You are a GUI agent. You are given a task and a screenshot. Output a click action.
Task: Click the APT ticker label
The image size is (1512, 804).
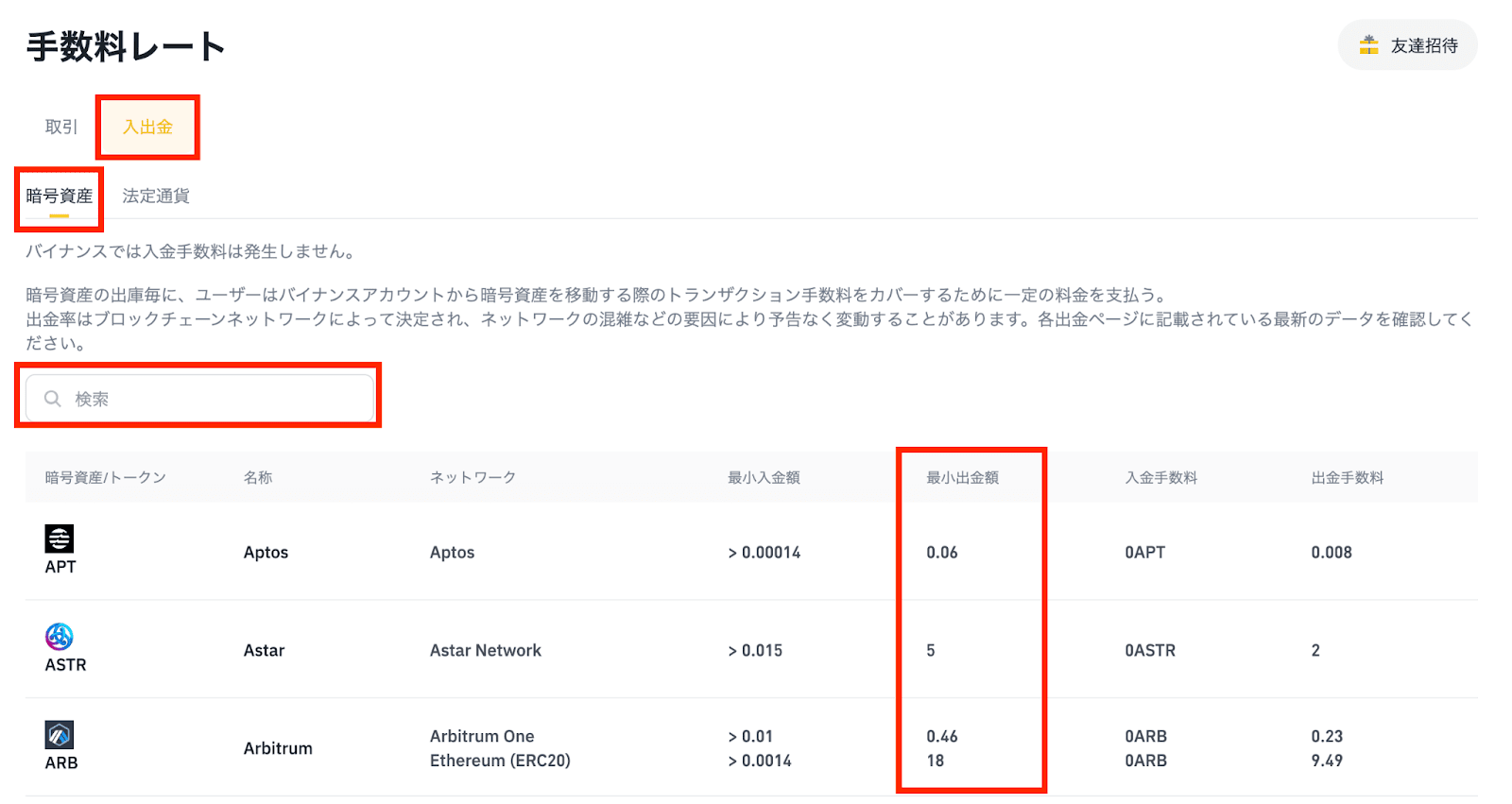click(60, 567)
